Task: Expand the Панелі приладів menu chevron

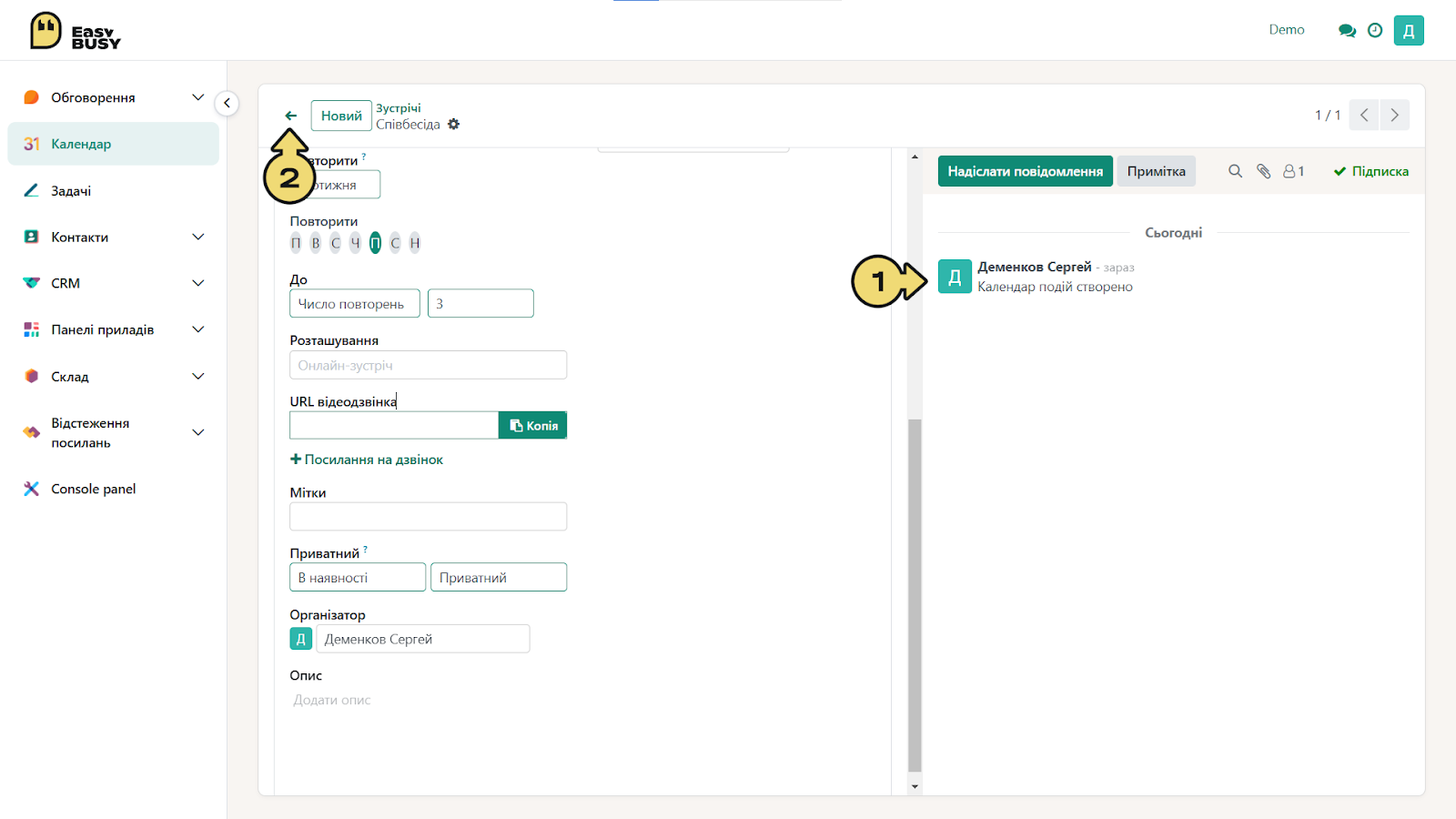Action: point(197,329)
